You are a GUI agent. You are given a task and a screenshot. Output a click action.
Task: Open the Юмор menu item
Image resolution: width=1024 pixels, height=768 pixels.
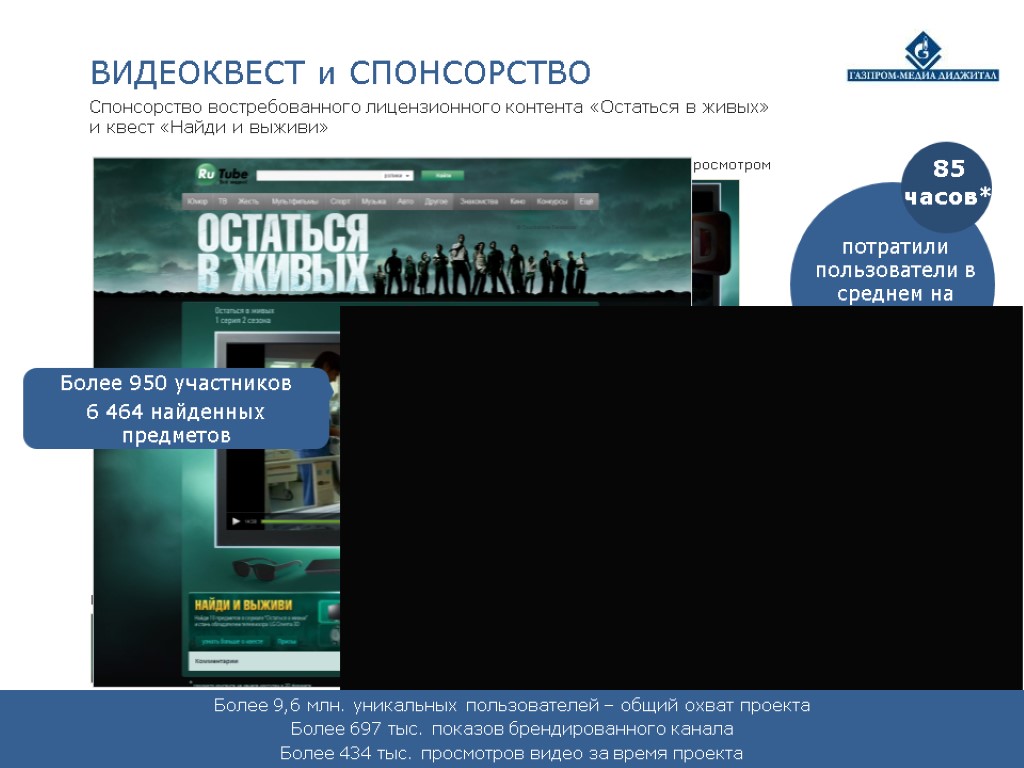pyautogui.click(x=197, y=201)
